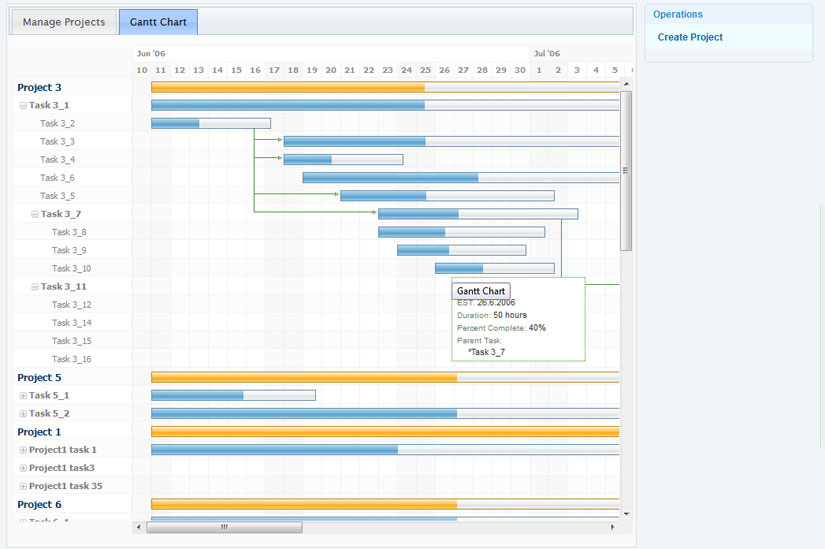Image resolution: width=825 pixels, height=549 pixels.
Task: Collapse the Task 3_7 subtask group
Action: coord(35,214)
